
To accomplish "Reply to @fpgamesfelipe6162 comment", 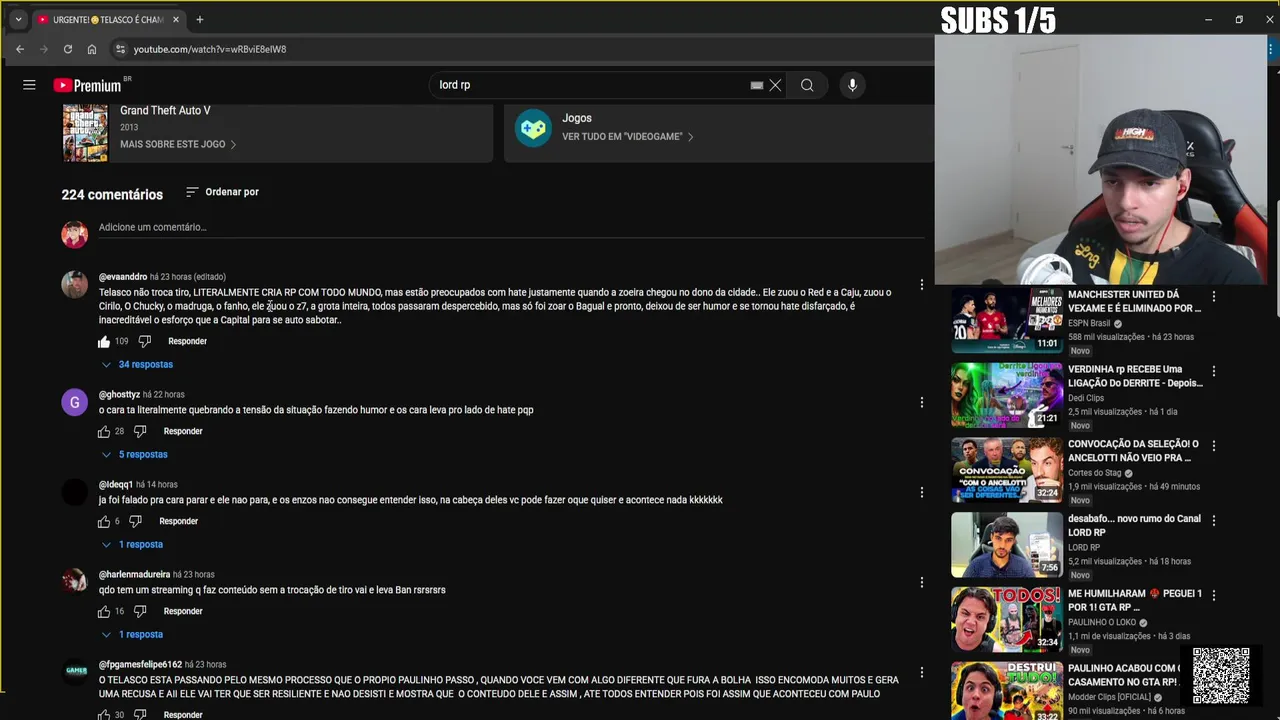I will (183, 714).
